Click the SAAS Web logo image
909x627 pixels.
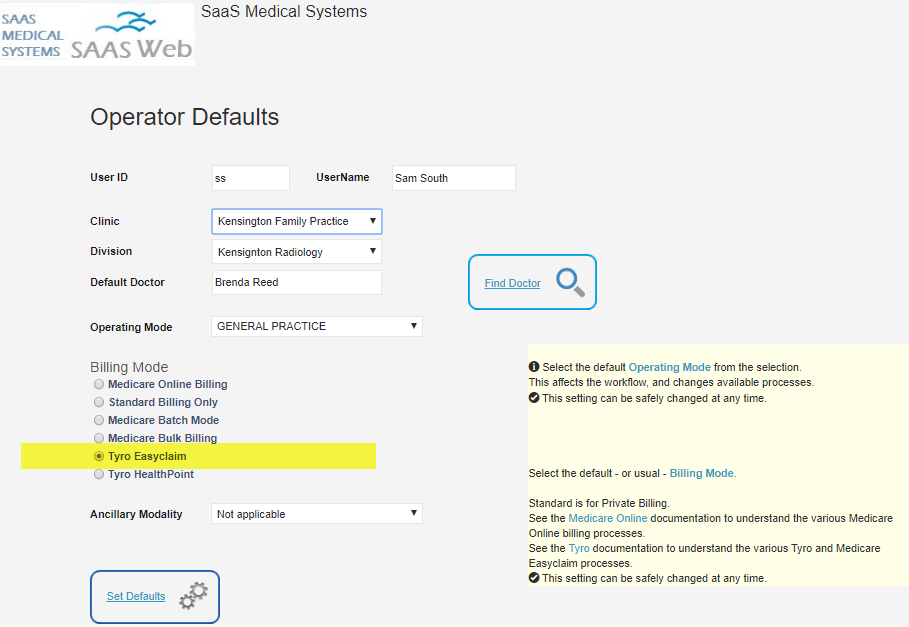click(x=131, y=37)
